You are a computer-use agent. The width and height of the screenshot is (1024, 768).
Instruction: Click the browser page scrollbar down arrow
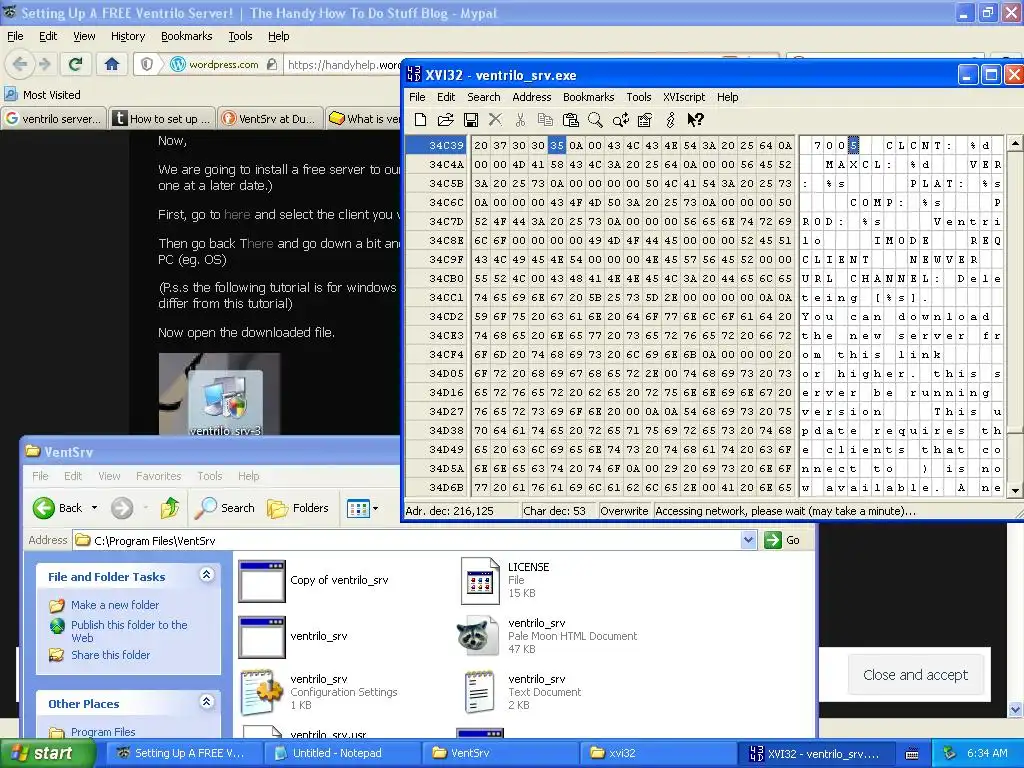1016,709
